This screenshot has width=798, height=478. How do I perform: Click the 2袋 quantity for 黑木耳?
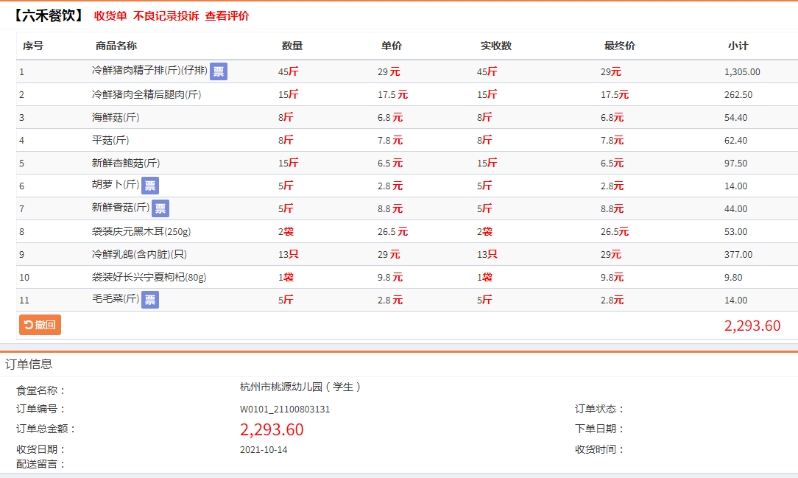pos(286,232)
